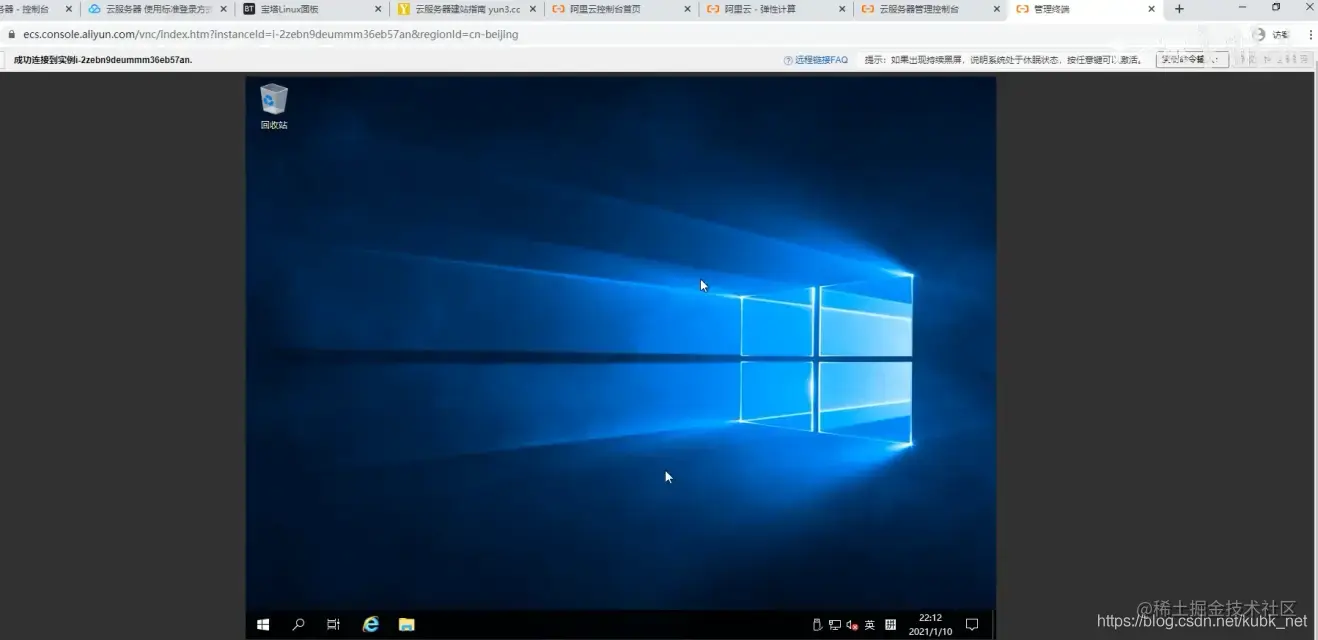
Task: Launch Internet Explorer from the remote taskbar
Action: pos(371,624)
